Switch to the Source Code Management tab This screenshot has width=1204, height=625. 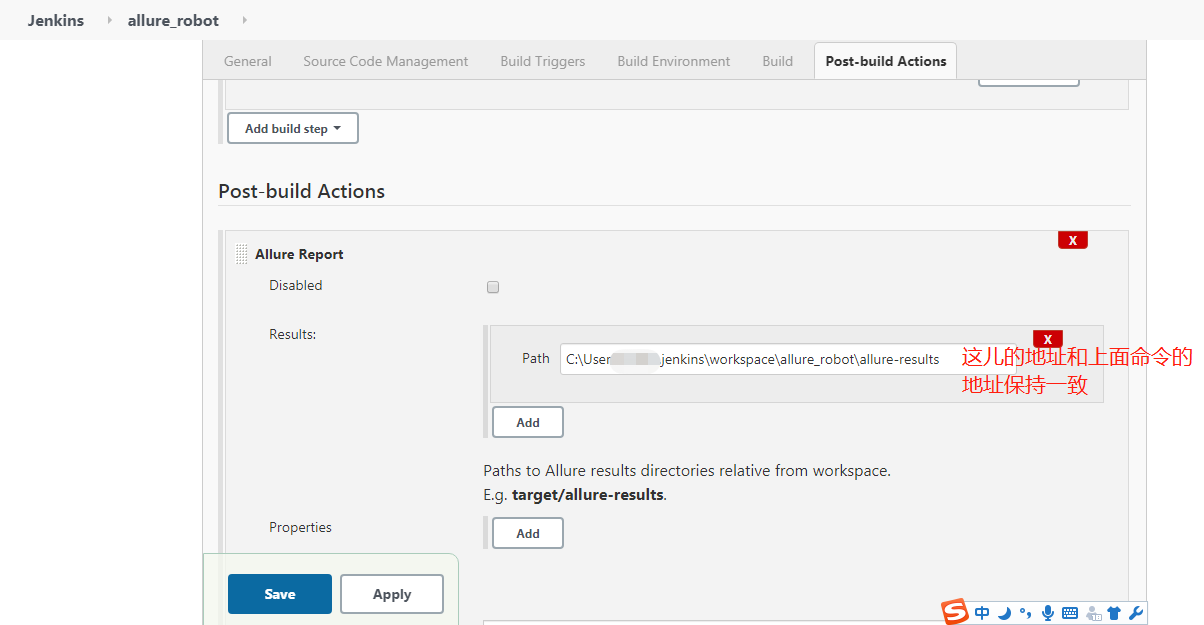385,61
